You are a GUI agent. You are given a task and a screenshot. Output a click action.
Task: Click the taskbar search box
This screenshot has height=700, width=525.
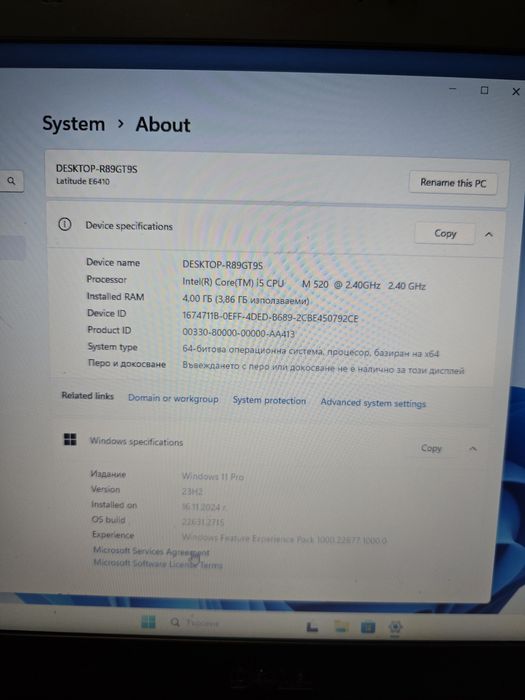[195, 623]
